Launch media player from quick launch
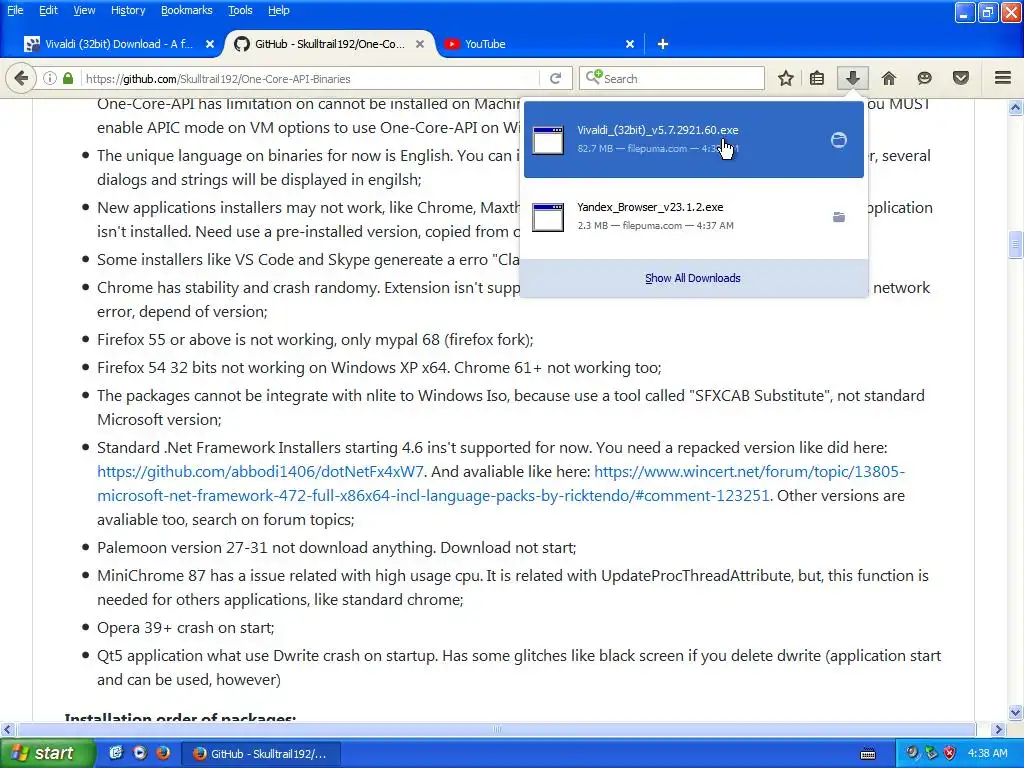This screenshot has width=1024, height=768. (140, 752)
